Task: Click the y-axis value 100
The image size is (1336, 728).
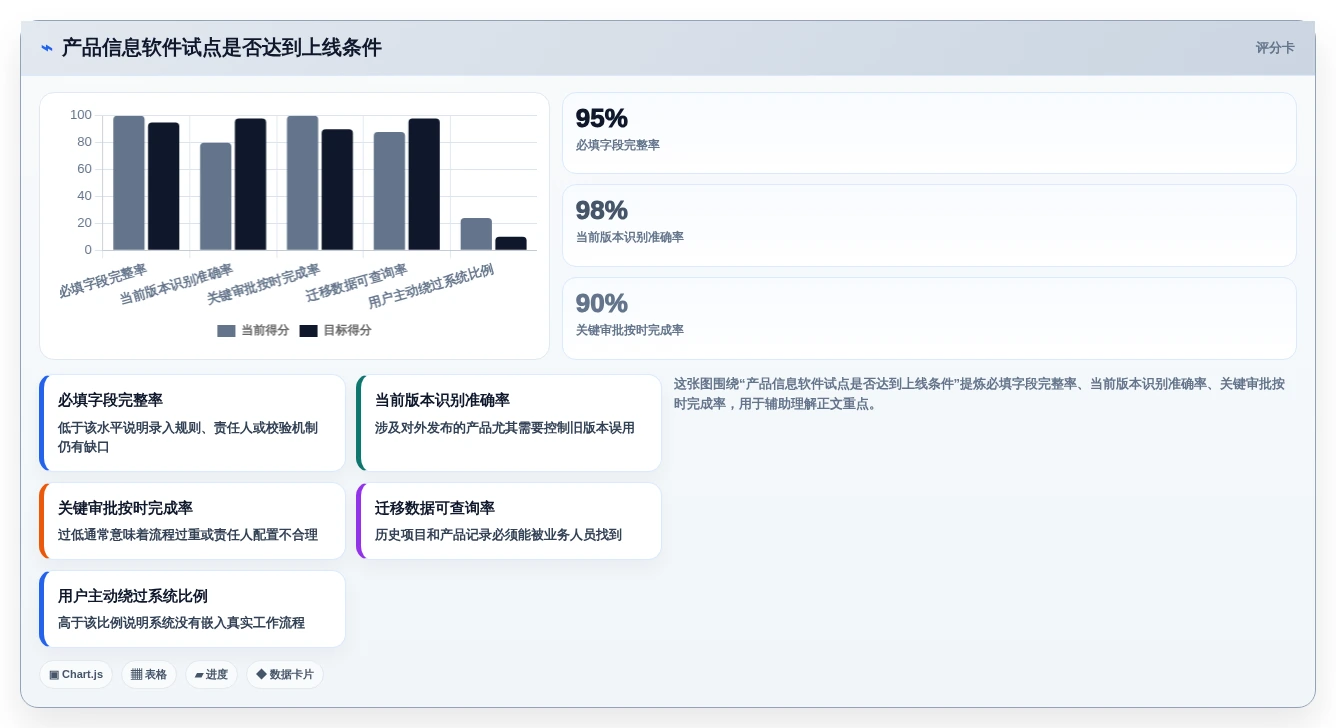Action: coord(80,115)
